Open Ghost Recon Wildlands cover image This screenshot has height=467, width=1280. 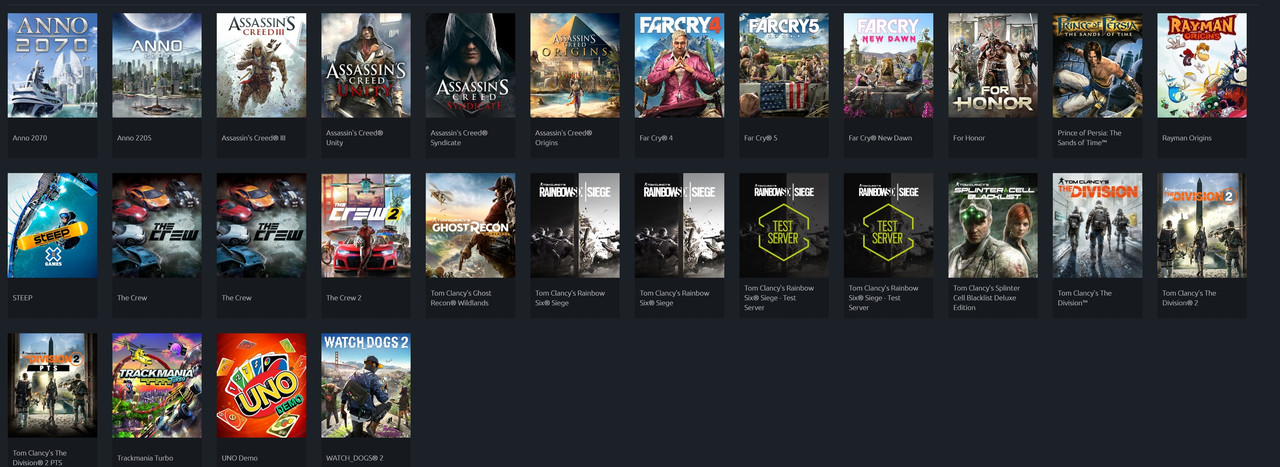[x=471, y=225]
